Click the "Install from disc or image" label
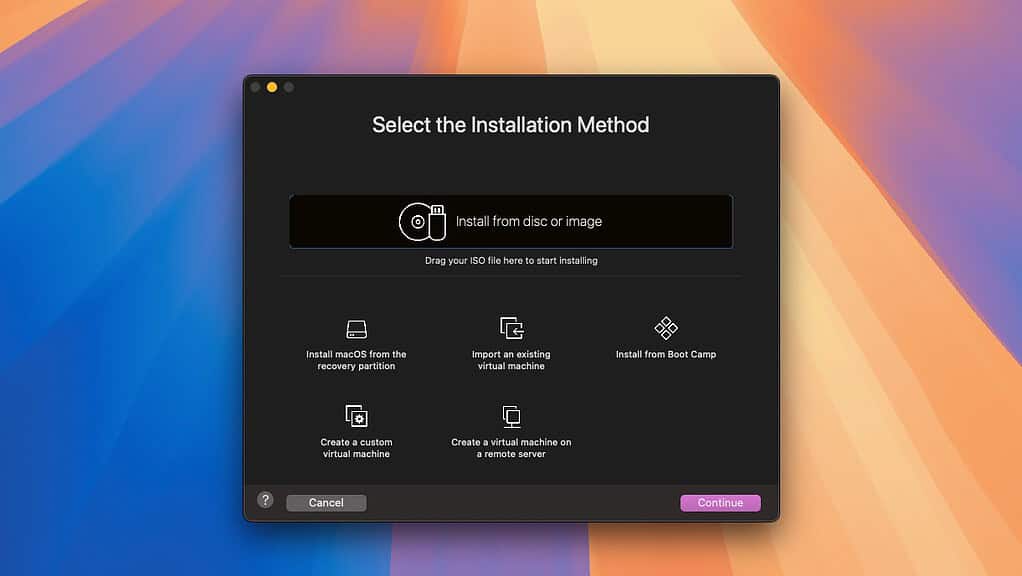1022x576 pixels. point(529,222)
